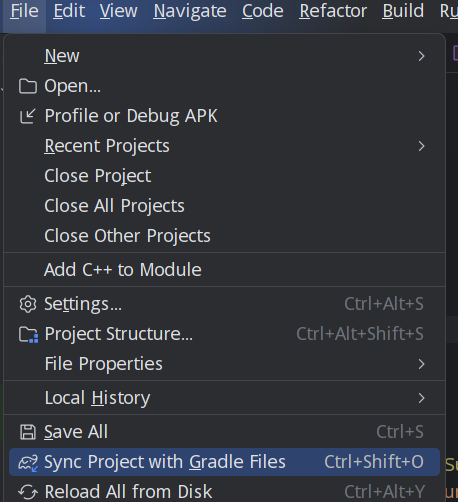Expand the File Properties submenu chevron
The width and height of the screenshot is (458, 502).
[x=421, y=364]
